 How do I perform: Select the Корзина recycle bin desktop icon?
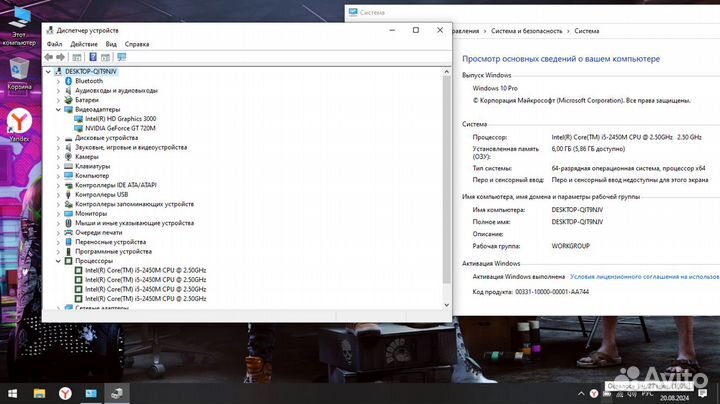click(x=19, y=73)
